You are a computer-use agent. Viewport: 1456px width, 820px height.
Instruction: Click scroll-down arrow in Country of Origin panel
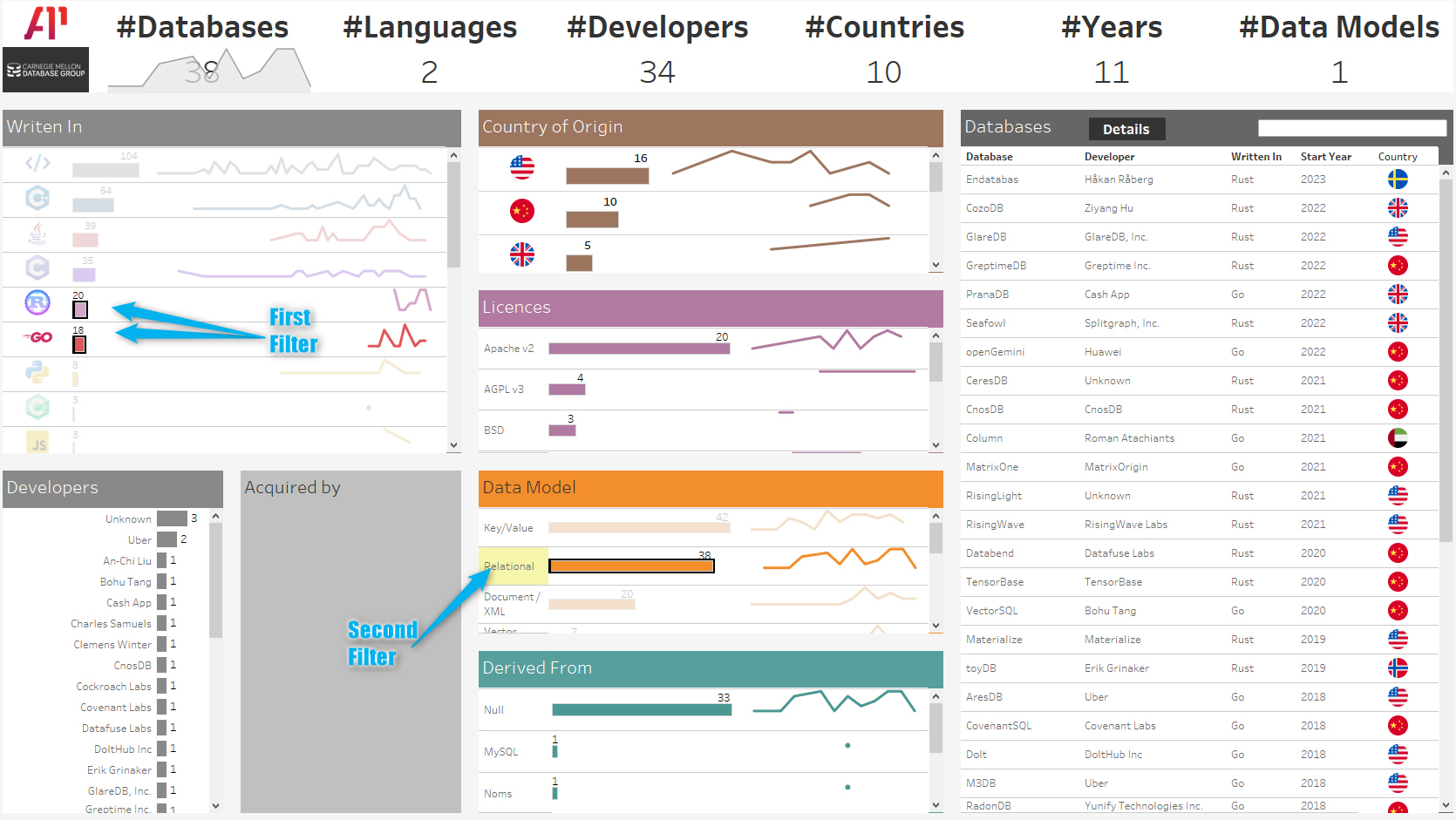click(x=936, y=265)
